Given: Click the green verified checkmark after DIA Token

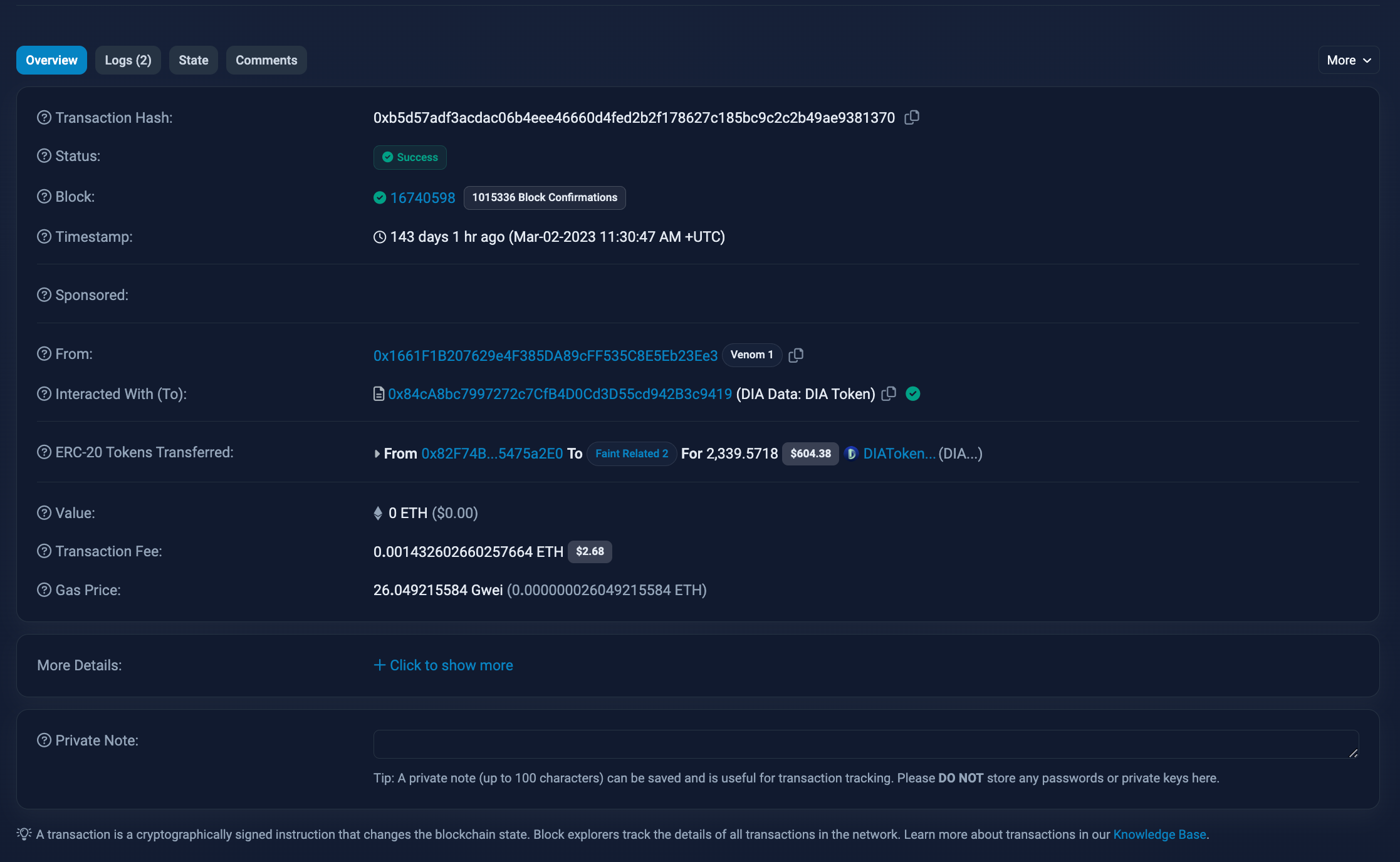Looking at the screenshot, I should coord(913,394).
